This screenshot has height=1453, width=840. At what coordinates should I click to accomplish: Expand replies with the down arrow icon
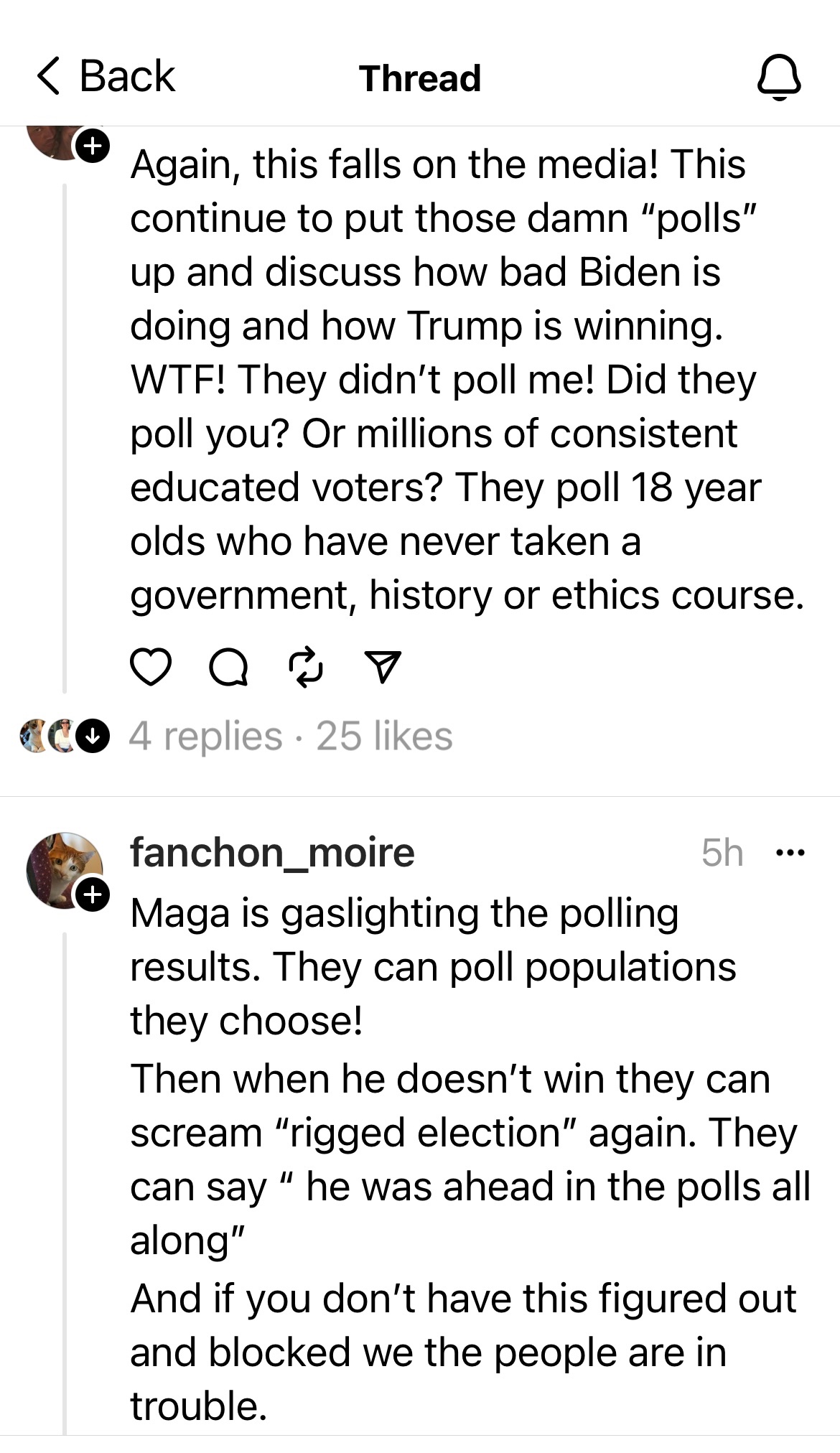(x=93, y=737)
